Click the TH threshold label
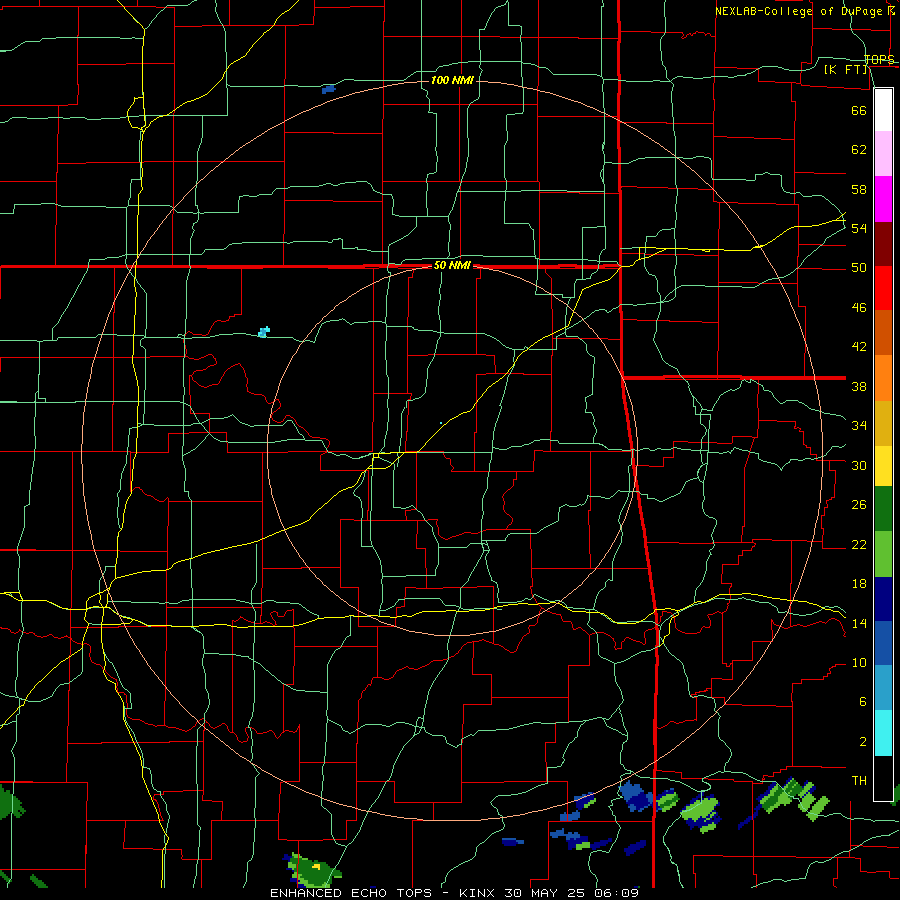 click(x=859, y=781)
